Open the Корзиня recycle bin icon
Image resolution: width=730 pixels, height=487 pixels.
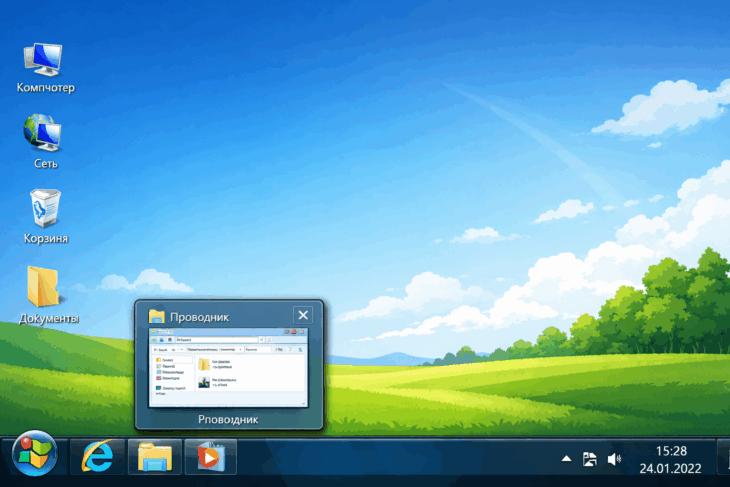tap(46, 216)
